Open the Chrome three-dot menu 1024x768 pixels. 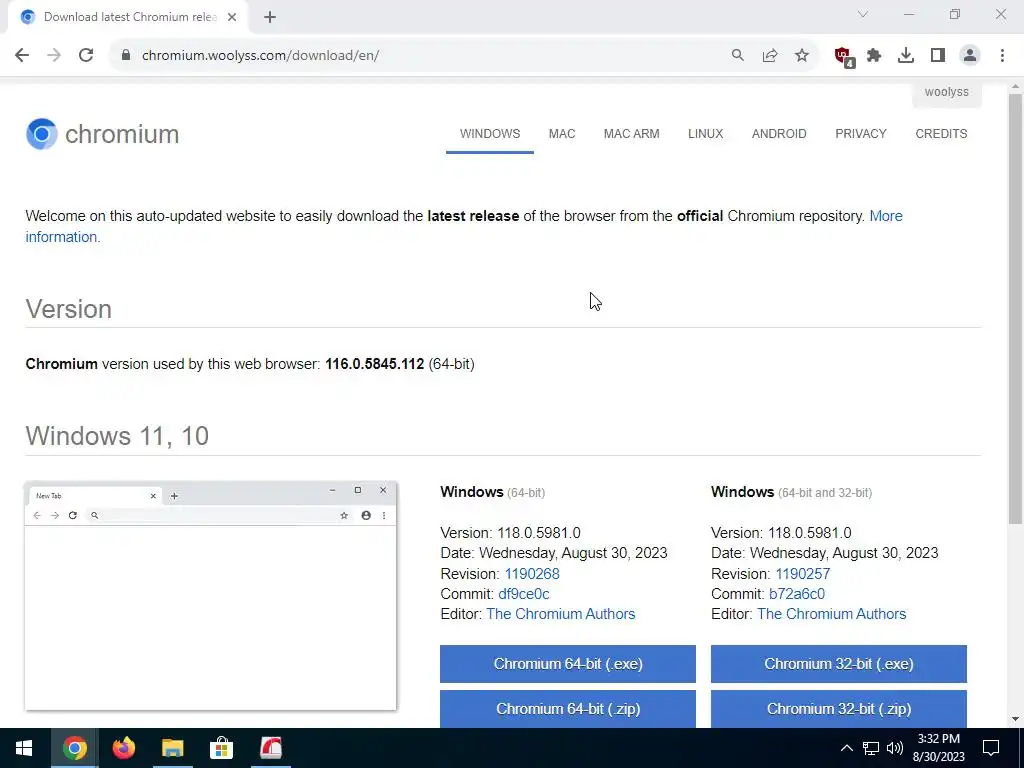pyautogui.click(x=1002, y=55)
